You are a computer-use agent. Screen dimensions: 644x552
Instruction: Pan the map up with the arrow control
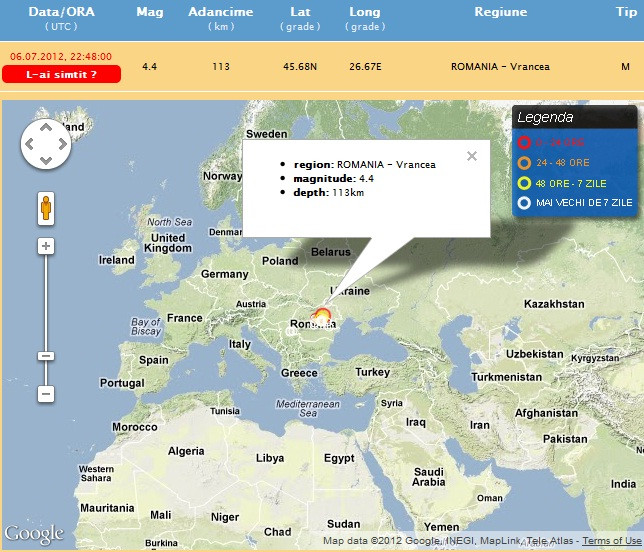[x=45, y=130]
